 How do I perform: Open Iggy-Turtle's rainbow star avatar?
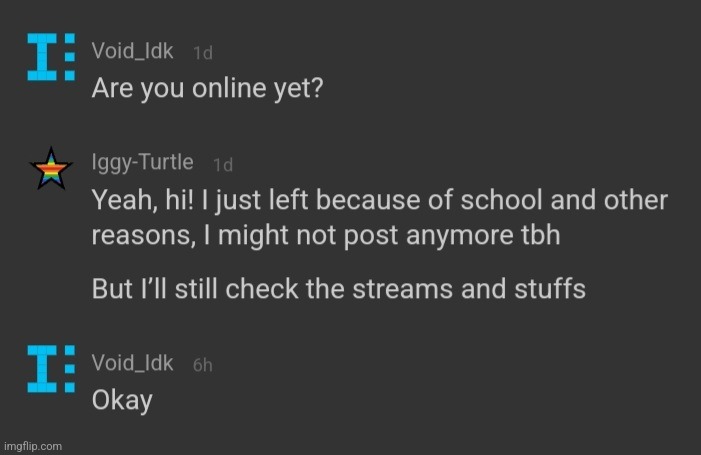pyautogui.click(x=51, y=169)
